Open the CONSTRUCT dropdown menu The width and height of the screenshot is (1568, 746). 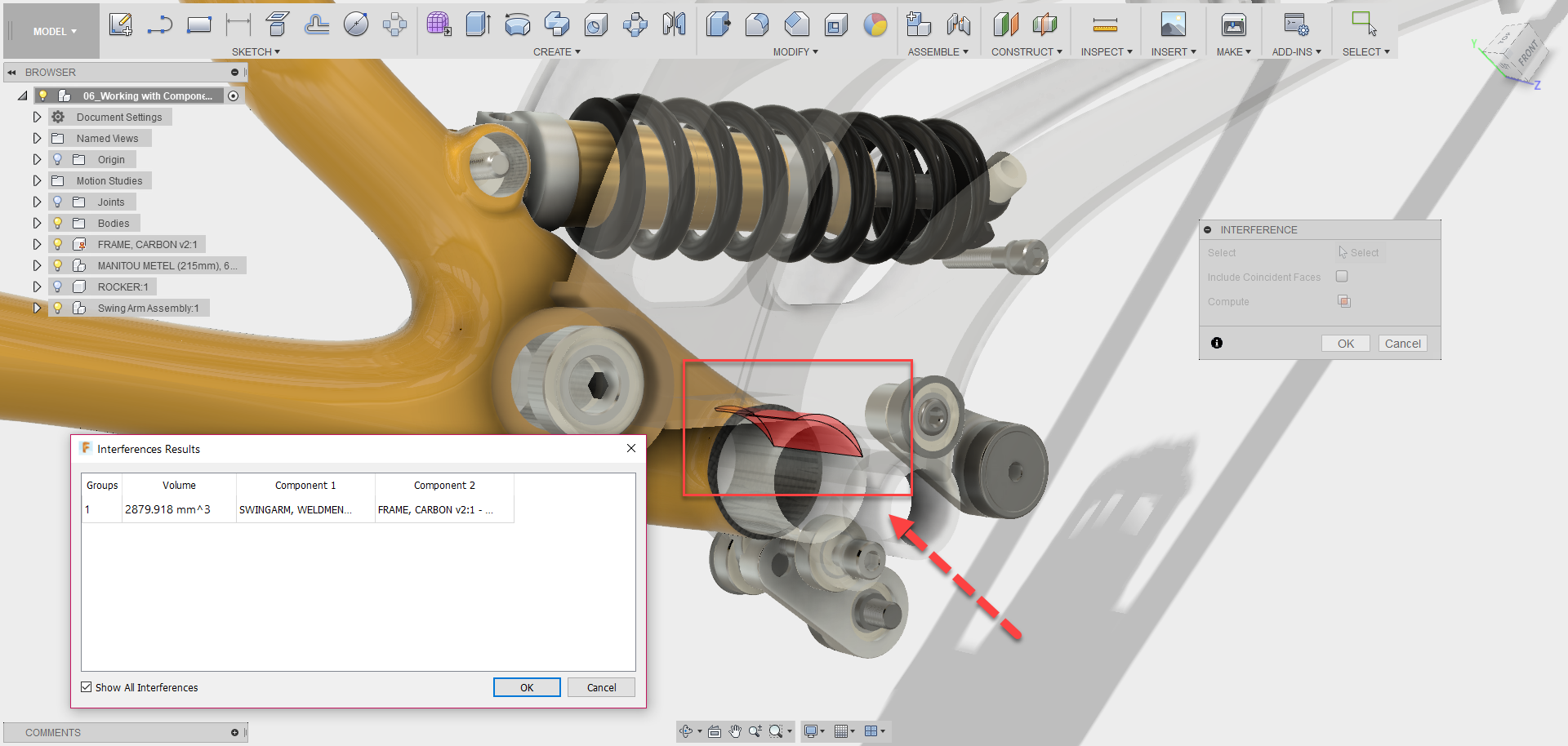pyautogui.click(x=1026, y=51)
